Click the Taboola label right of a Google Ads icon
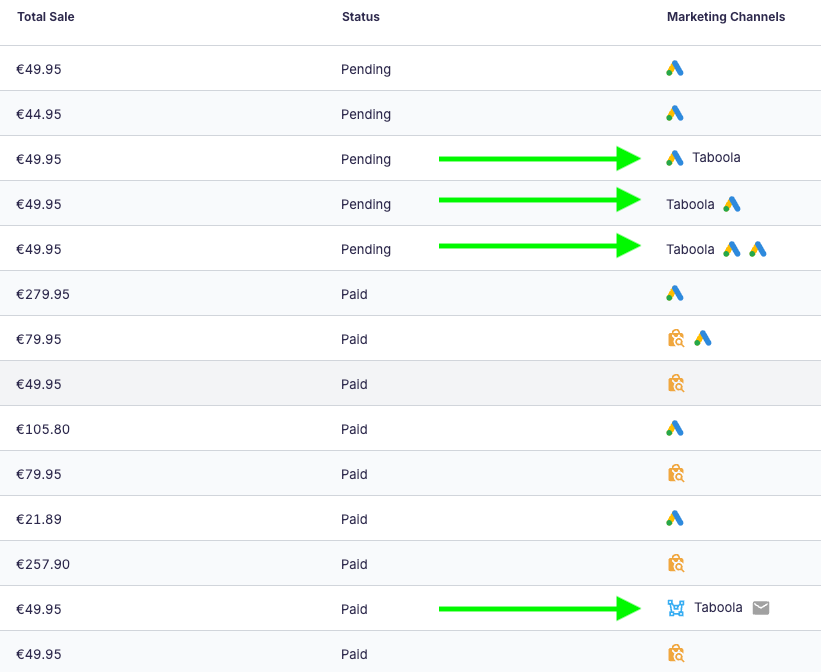The image size is (821, 672). [716, 158]
